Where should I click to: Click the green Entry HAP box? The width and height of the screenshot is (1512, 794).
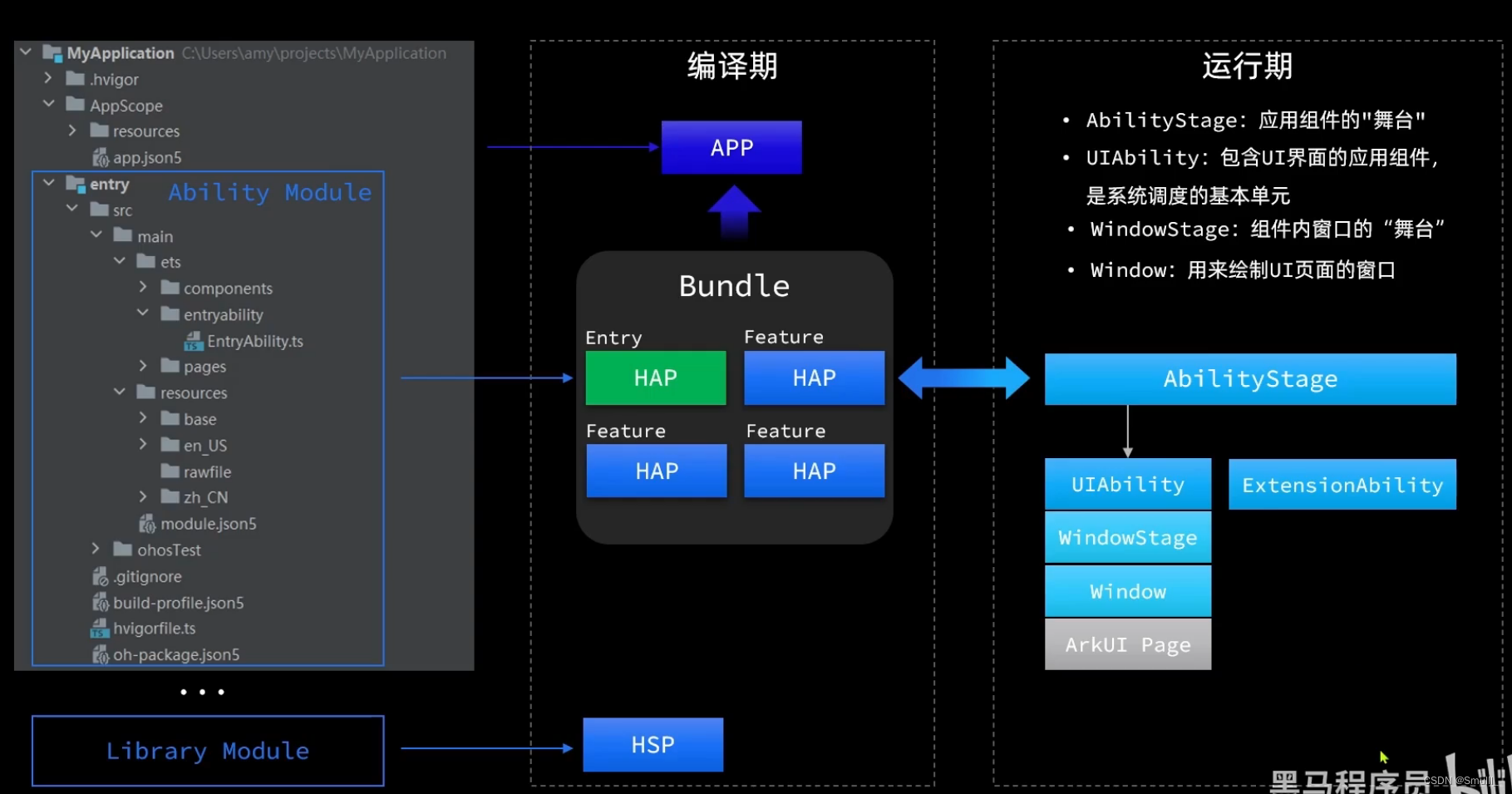[x=656, y=377]
